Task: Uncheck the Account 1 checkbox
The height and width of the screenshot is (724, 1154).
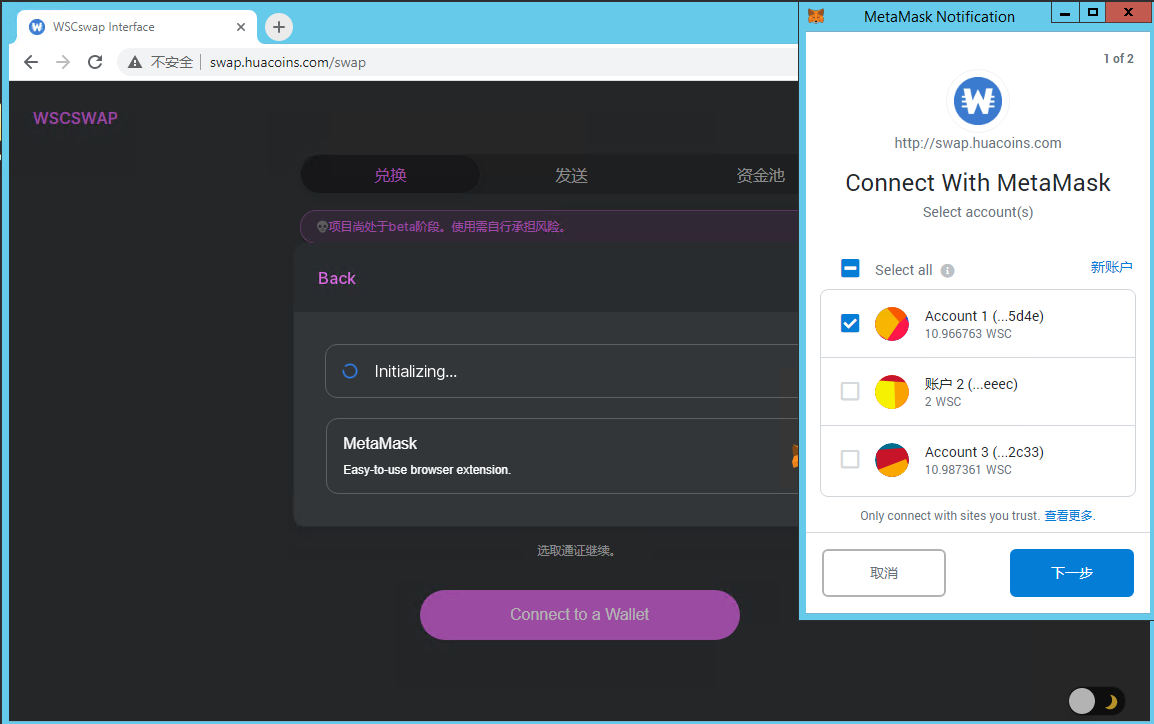Action: click(850, 323)
